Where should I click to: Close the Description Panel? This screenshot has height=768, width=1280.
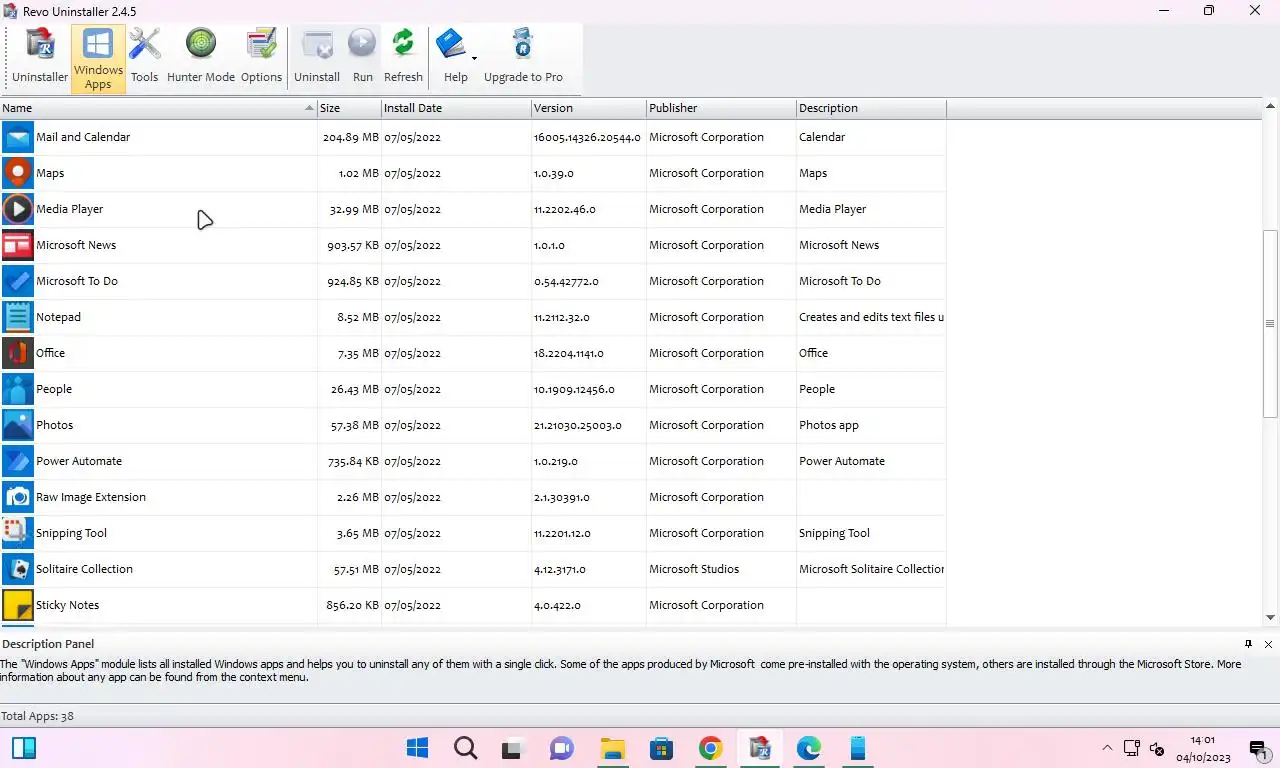click(1268, 644)
